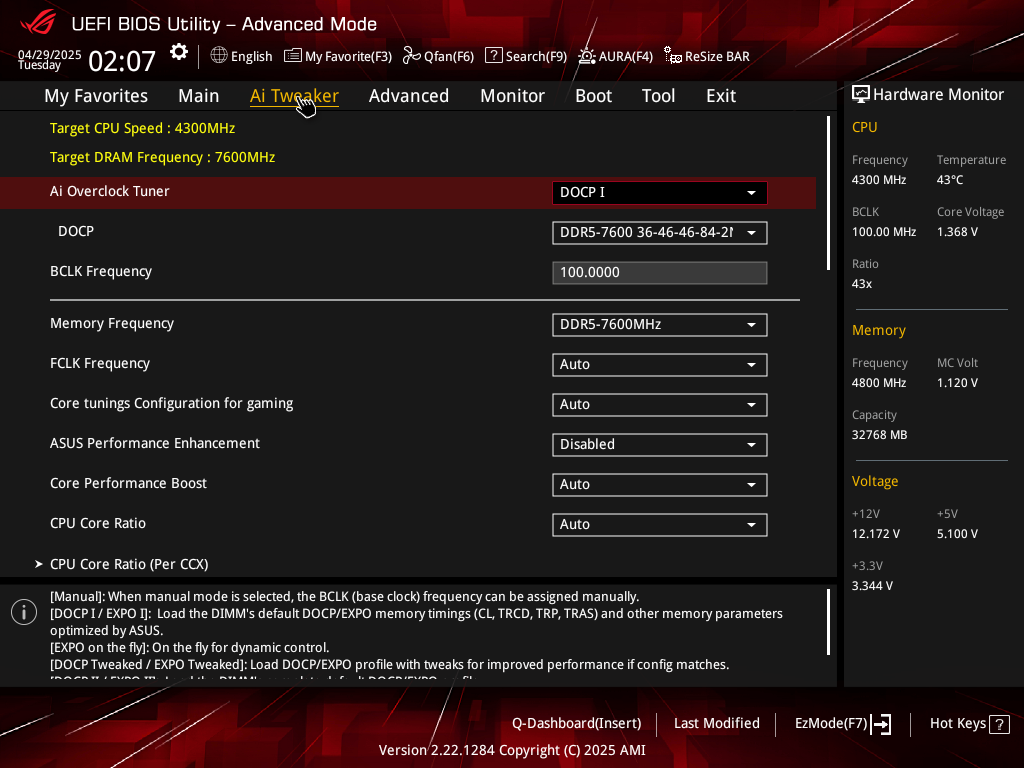
Task: Click the EzMode exit arrow icon
Action: pos(881,724)
